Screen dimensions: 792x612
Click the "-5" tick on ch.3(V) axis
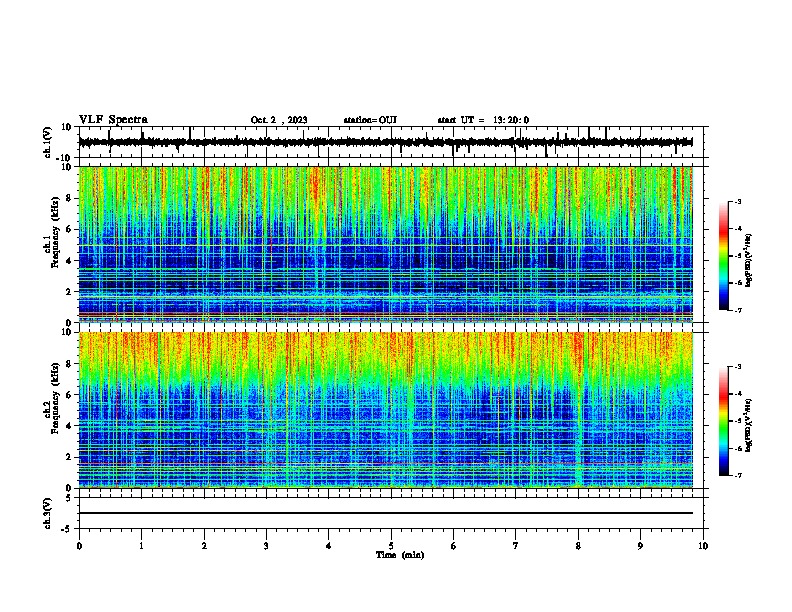68,529
